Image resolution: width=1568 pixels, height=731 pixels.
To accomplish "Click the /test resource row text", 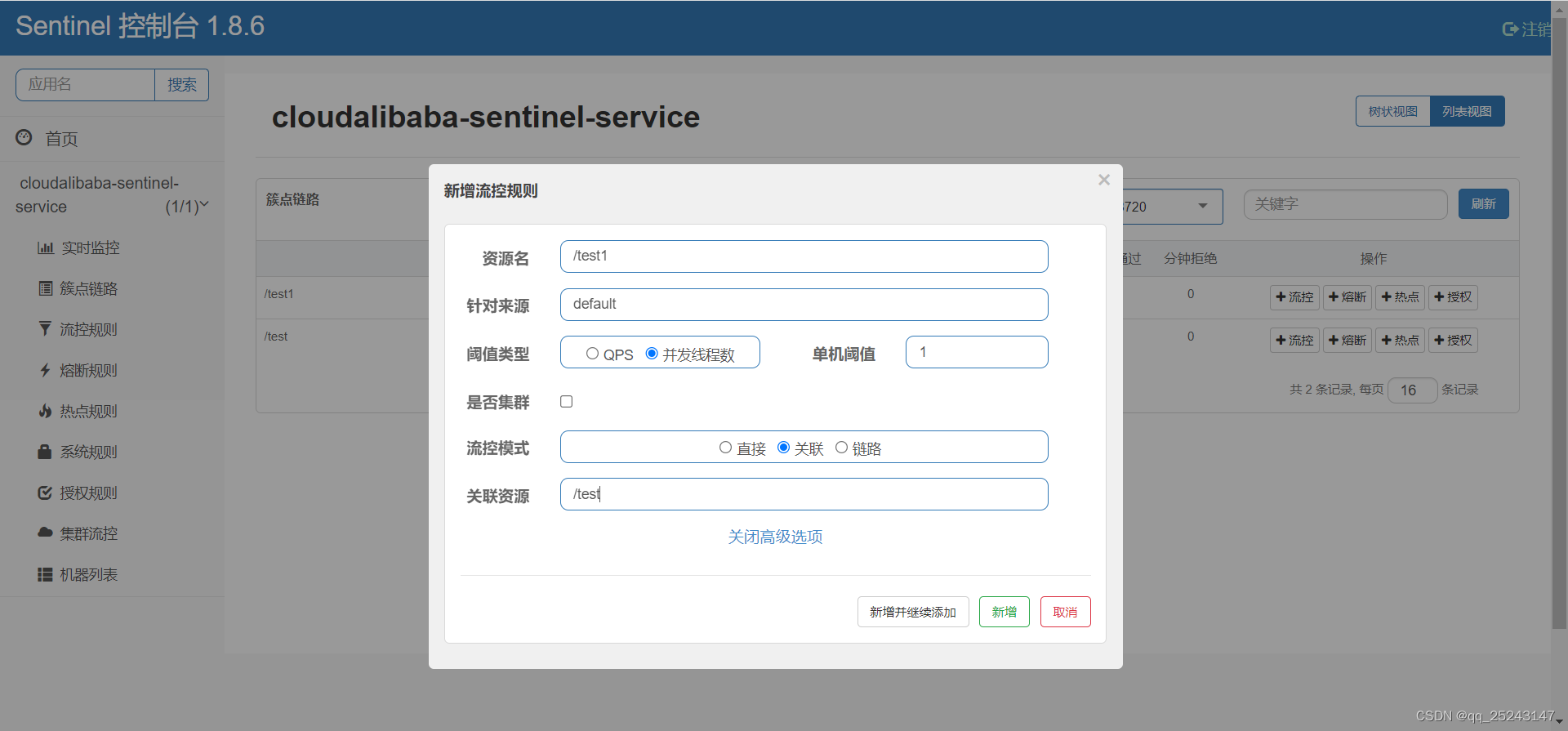I will click(275, 337).
